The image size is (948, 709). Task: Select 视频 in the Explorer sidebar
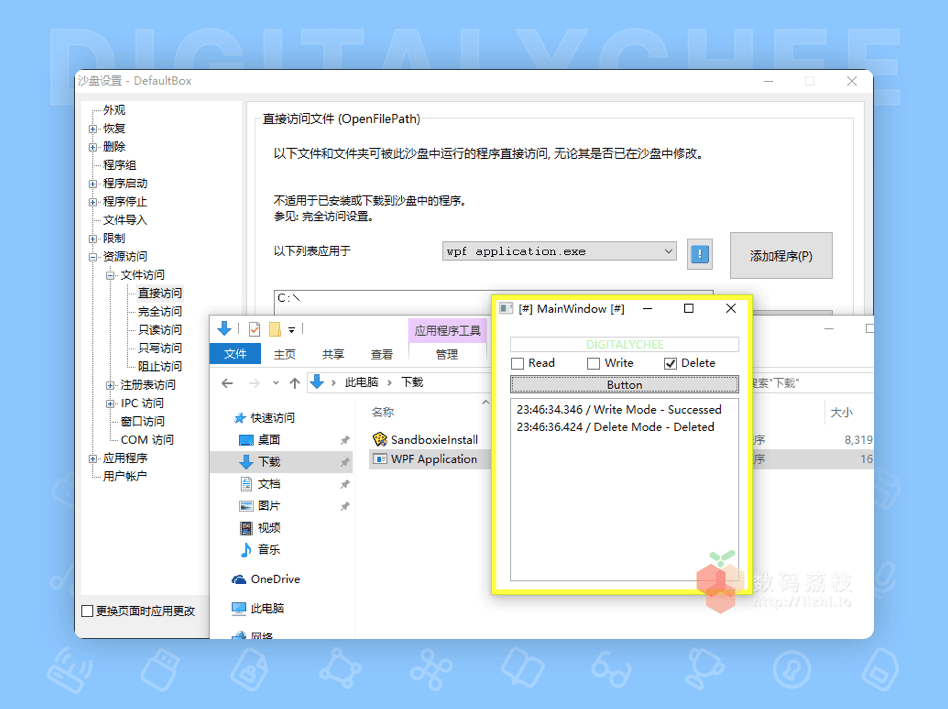click(268, 528)
